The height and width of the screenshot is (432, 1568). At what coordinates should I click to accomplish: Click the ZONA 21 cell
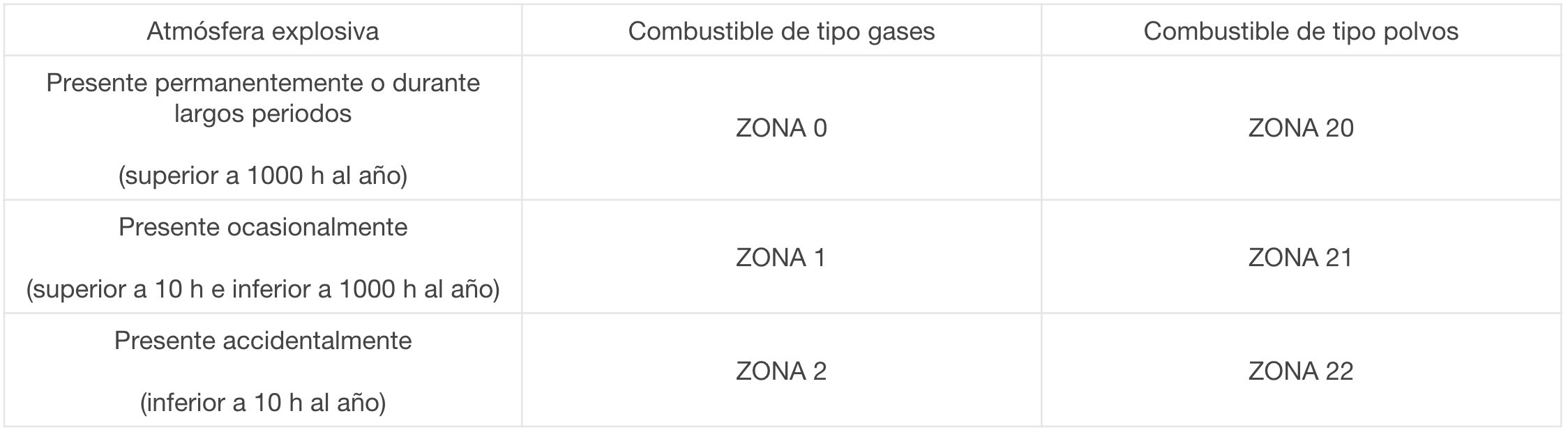[1301, 257]
